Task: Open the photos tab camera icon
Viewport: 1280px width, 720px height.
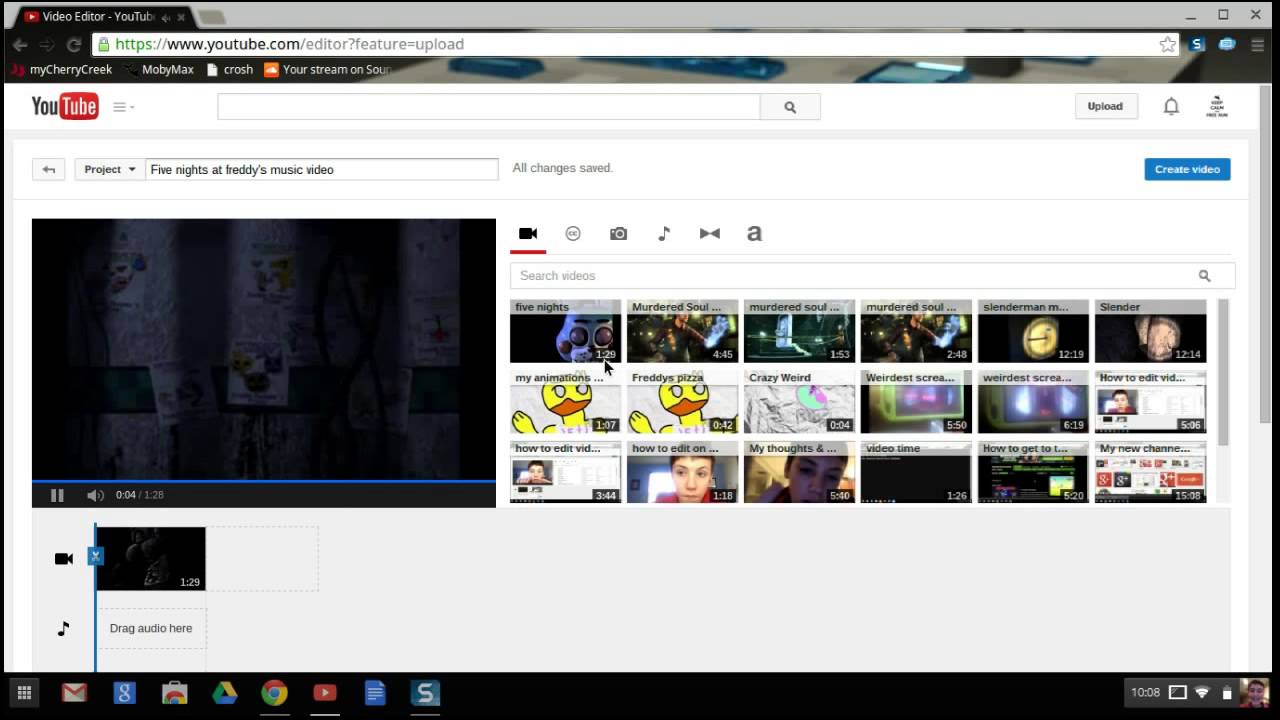Action: (x=619, y=234)
